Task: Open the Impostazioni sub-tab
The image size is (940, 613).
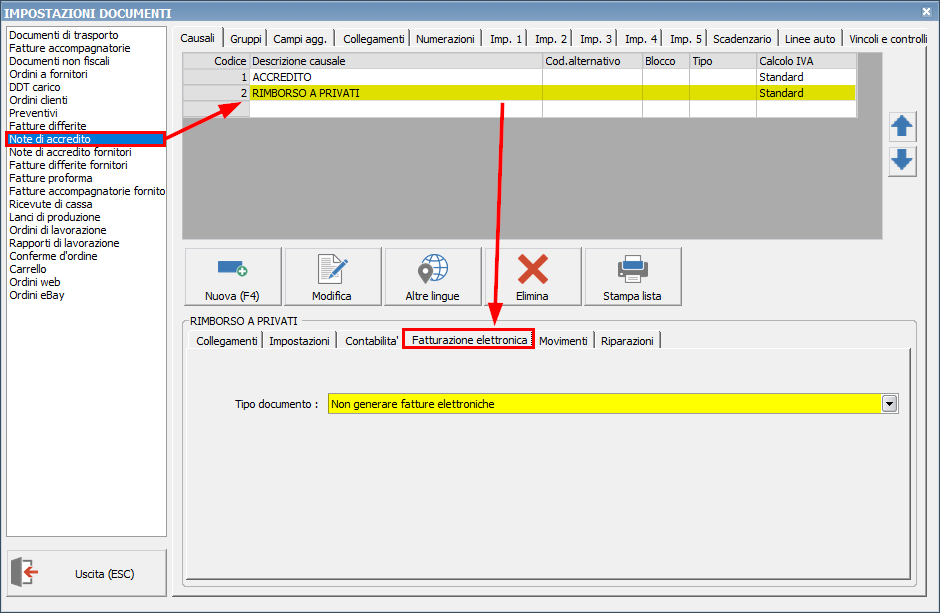Action: click(x=299, y=341)
